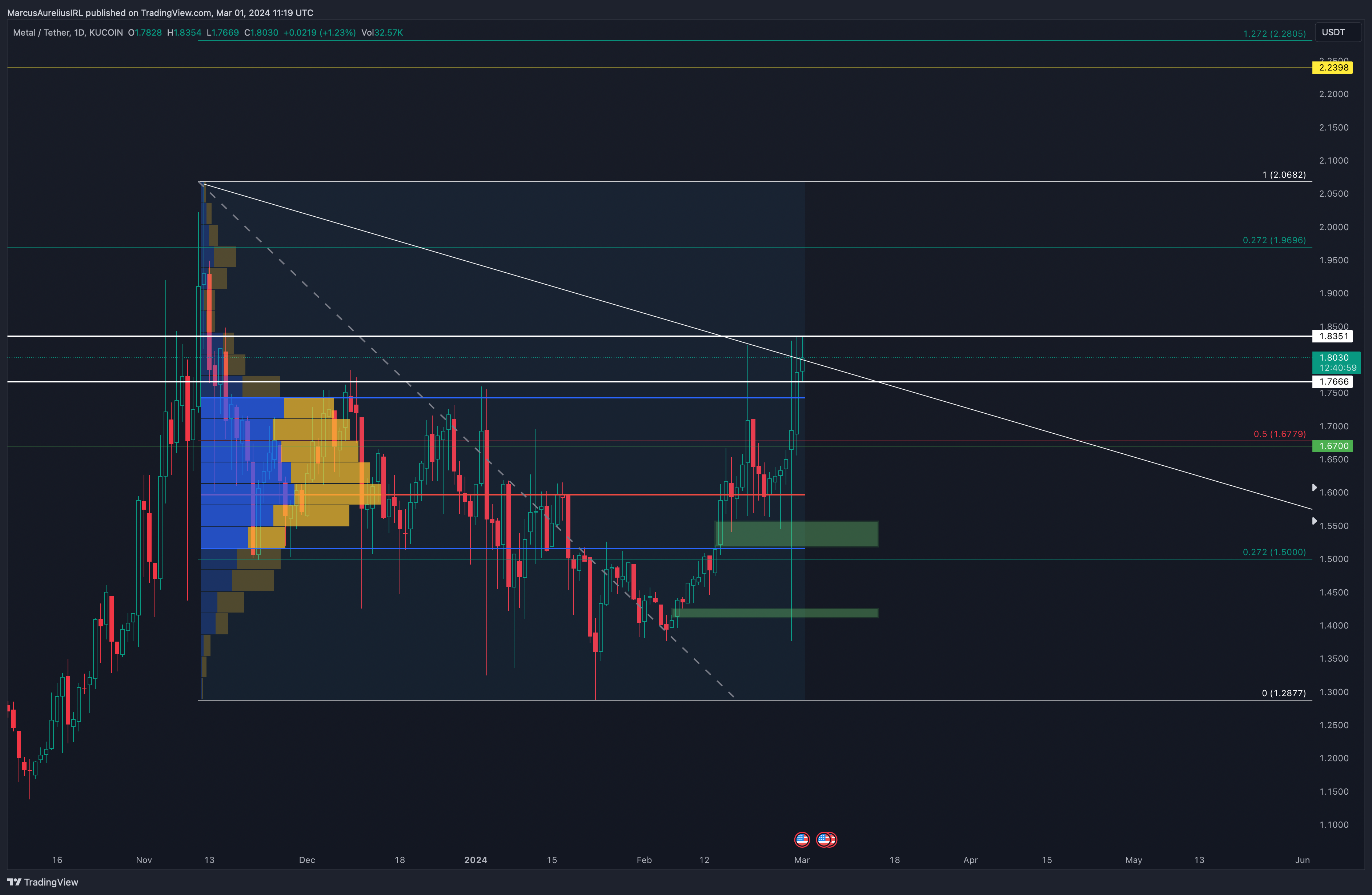Click the 2.0000 price scale tick

pos(1334,227)
